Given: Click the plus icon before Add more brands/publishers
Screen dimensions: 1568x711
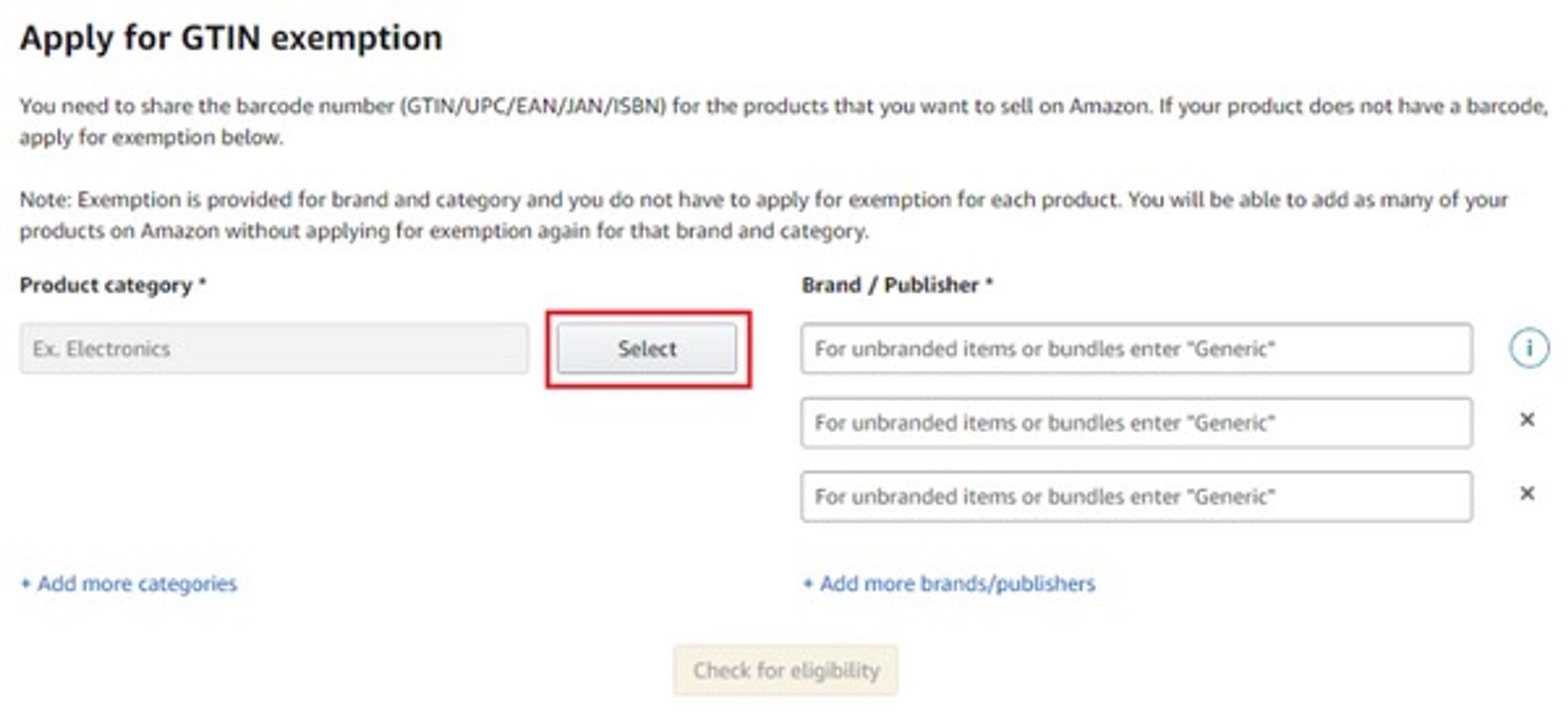Looking at the screenshot, I should (808, 583).
